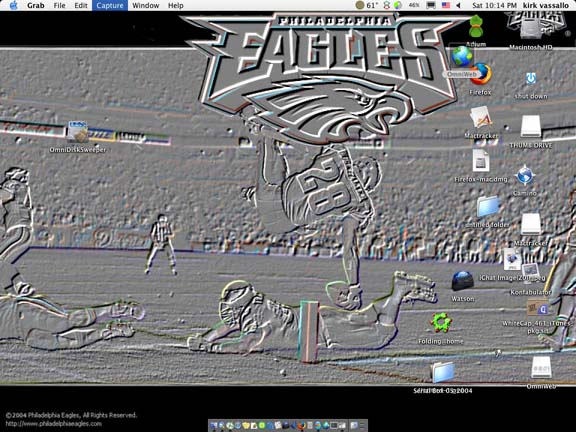Select the OmniWeb globe application icon
The image size is (576, 432).
pos(462,57)
